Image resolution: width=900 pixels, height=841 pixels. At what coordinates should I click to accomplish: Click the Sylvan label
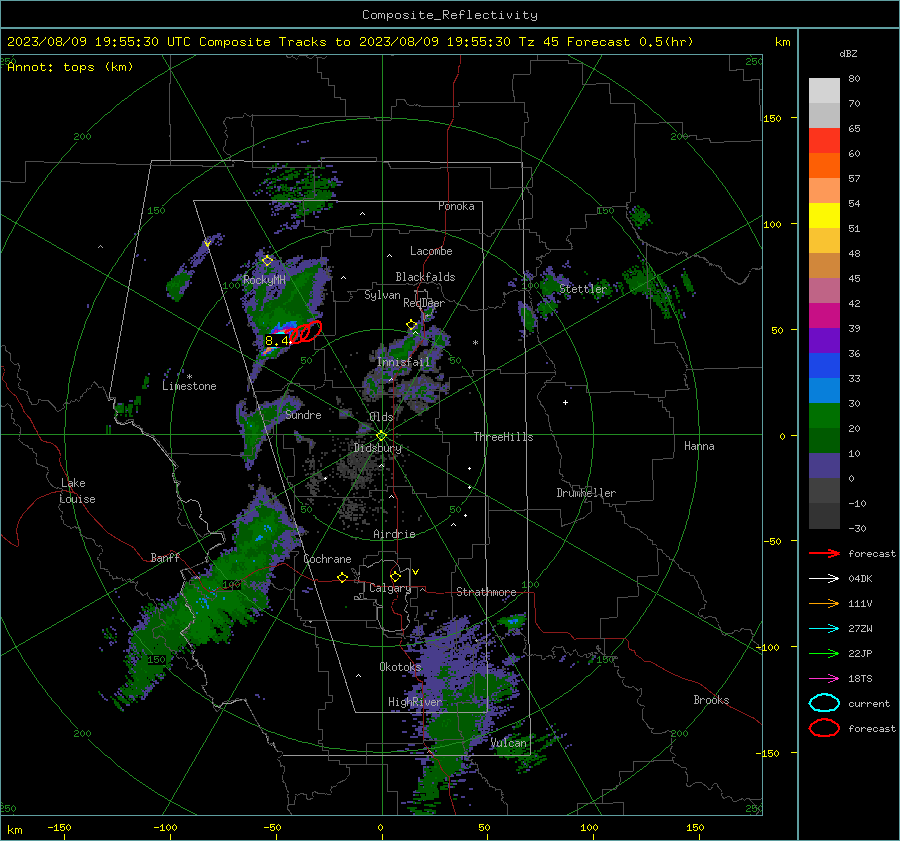point(382,295)
